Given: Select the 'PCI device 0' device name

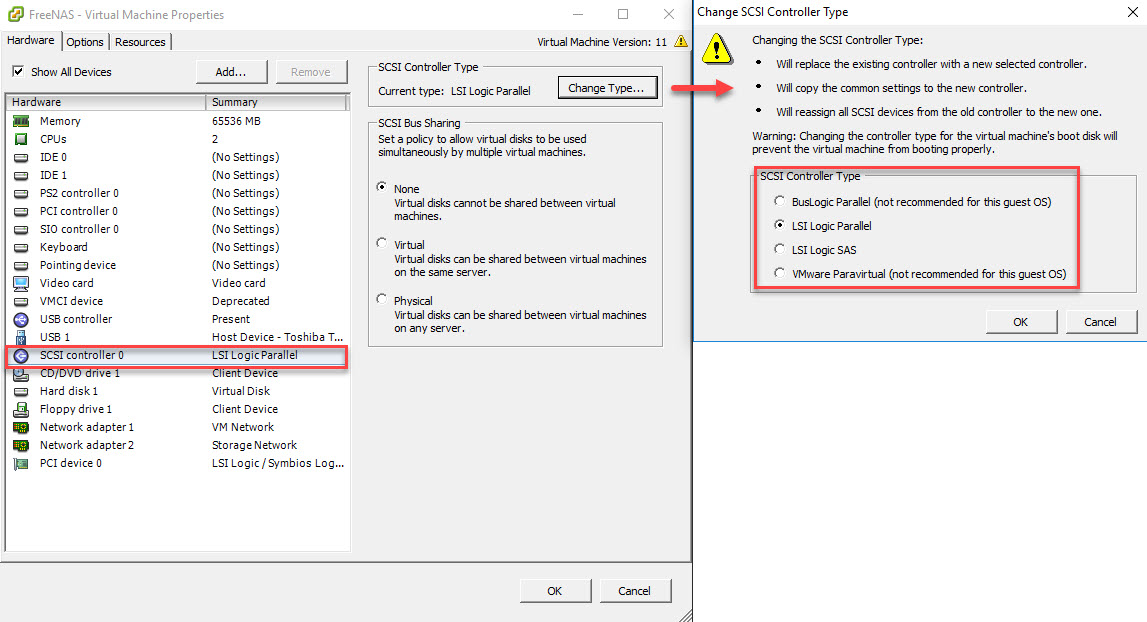Looking at the screenshot, I should [x=71, y=463].
